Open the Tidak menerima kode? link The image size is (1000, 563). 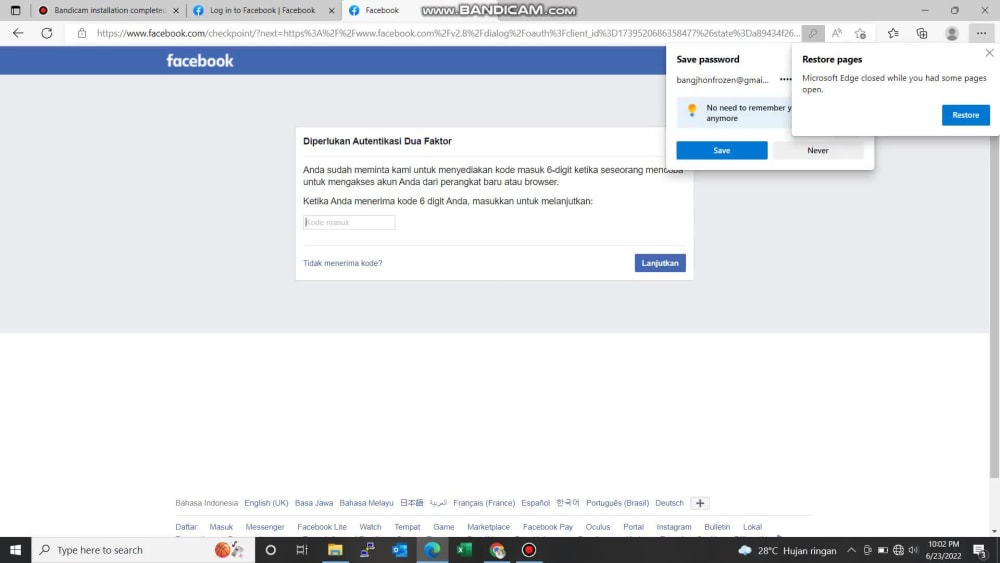point(342,263)
